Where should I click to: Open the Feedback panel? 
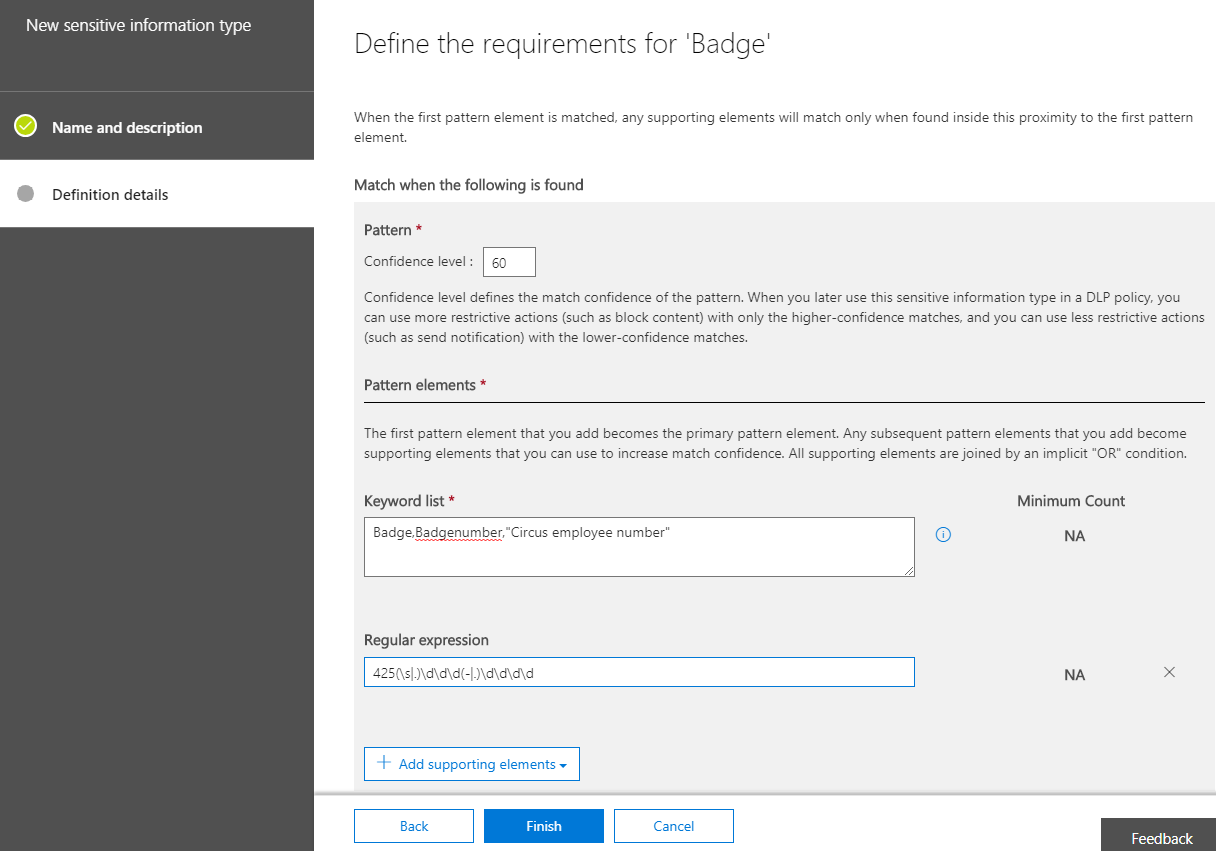1163,837
